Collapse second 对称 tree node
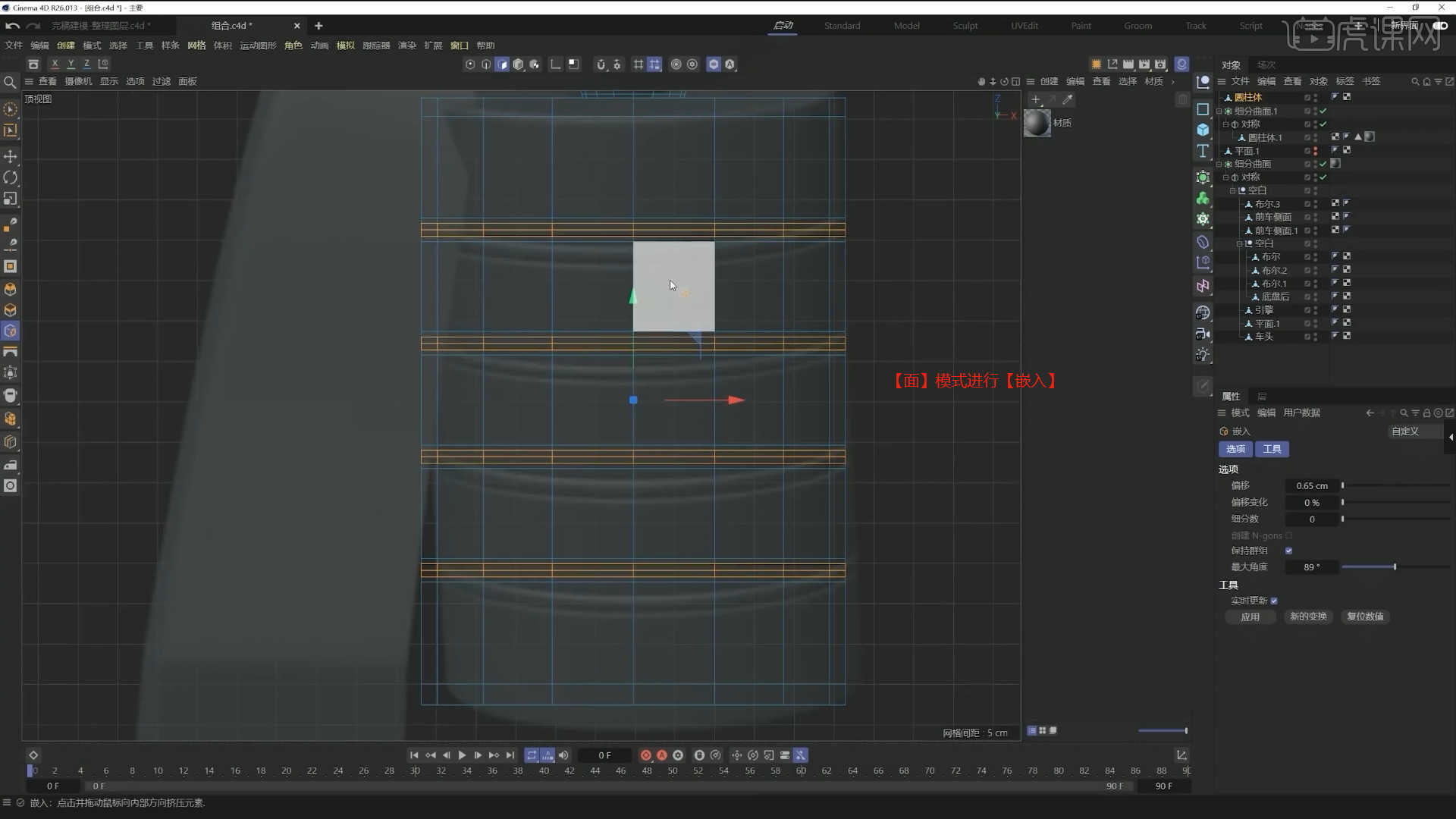This screenshot has height=819, width=1456. [1226, 177]
